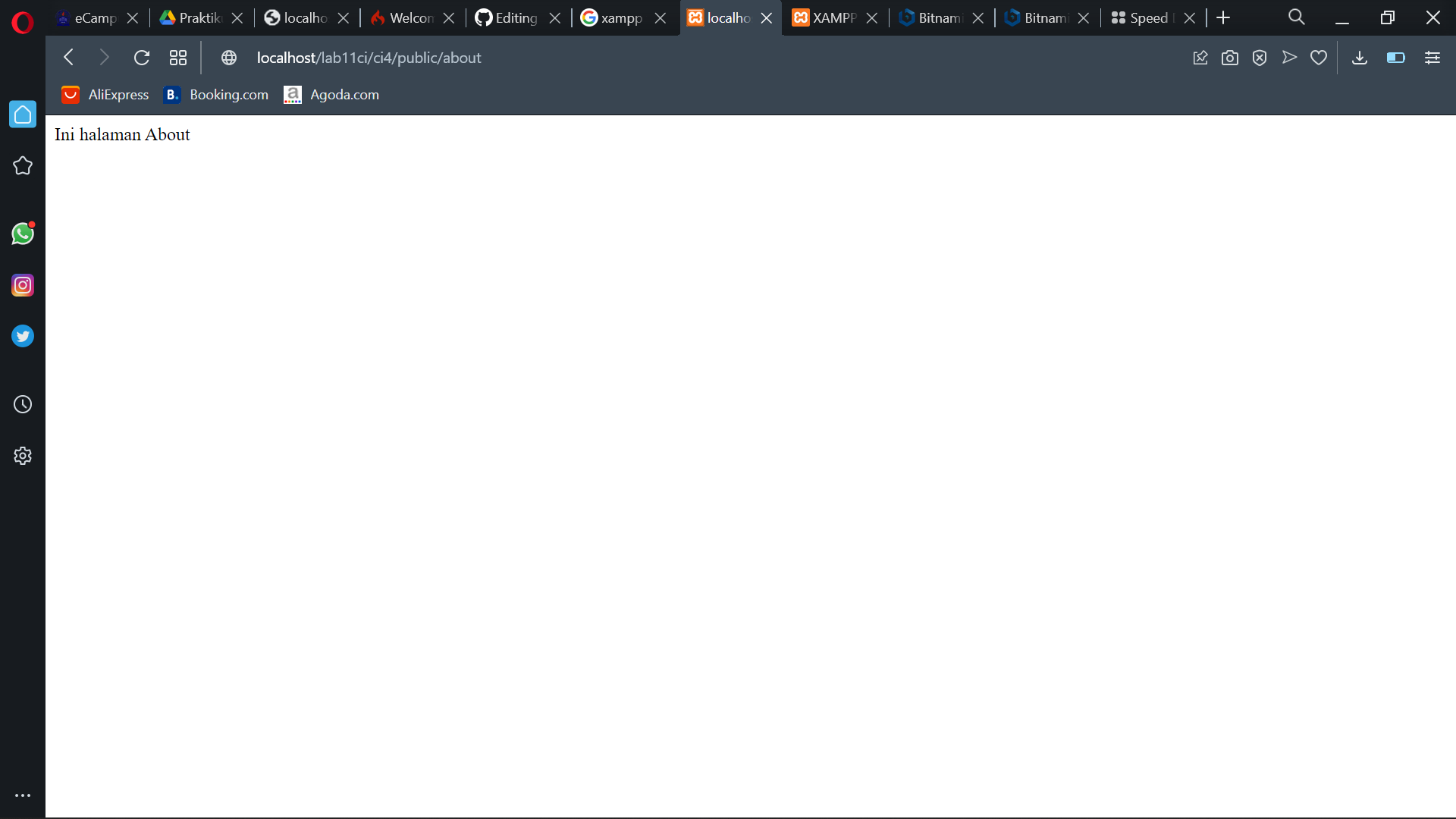1456x819 pixels.
Task: Reload the current page
Action: point(141,58)
